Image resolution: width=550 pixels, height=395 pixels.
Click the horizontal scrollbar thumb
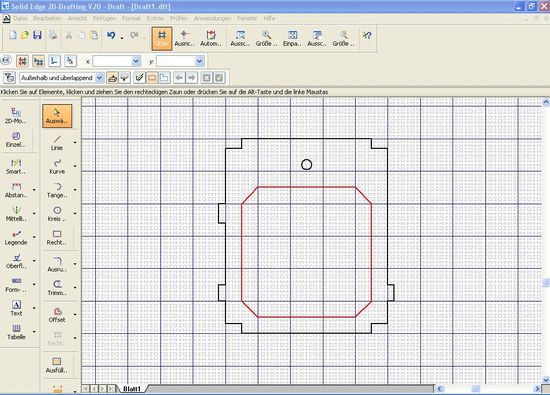tap(476, 389)
